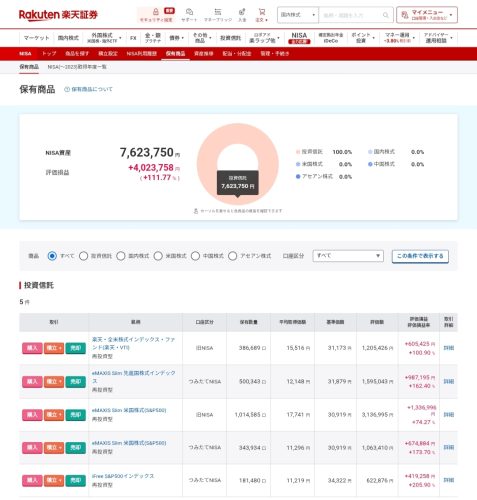Screen dimensions: 477x500
Task: Buy iFree S&P500 インデックス fund
Action: 32,480
